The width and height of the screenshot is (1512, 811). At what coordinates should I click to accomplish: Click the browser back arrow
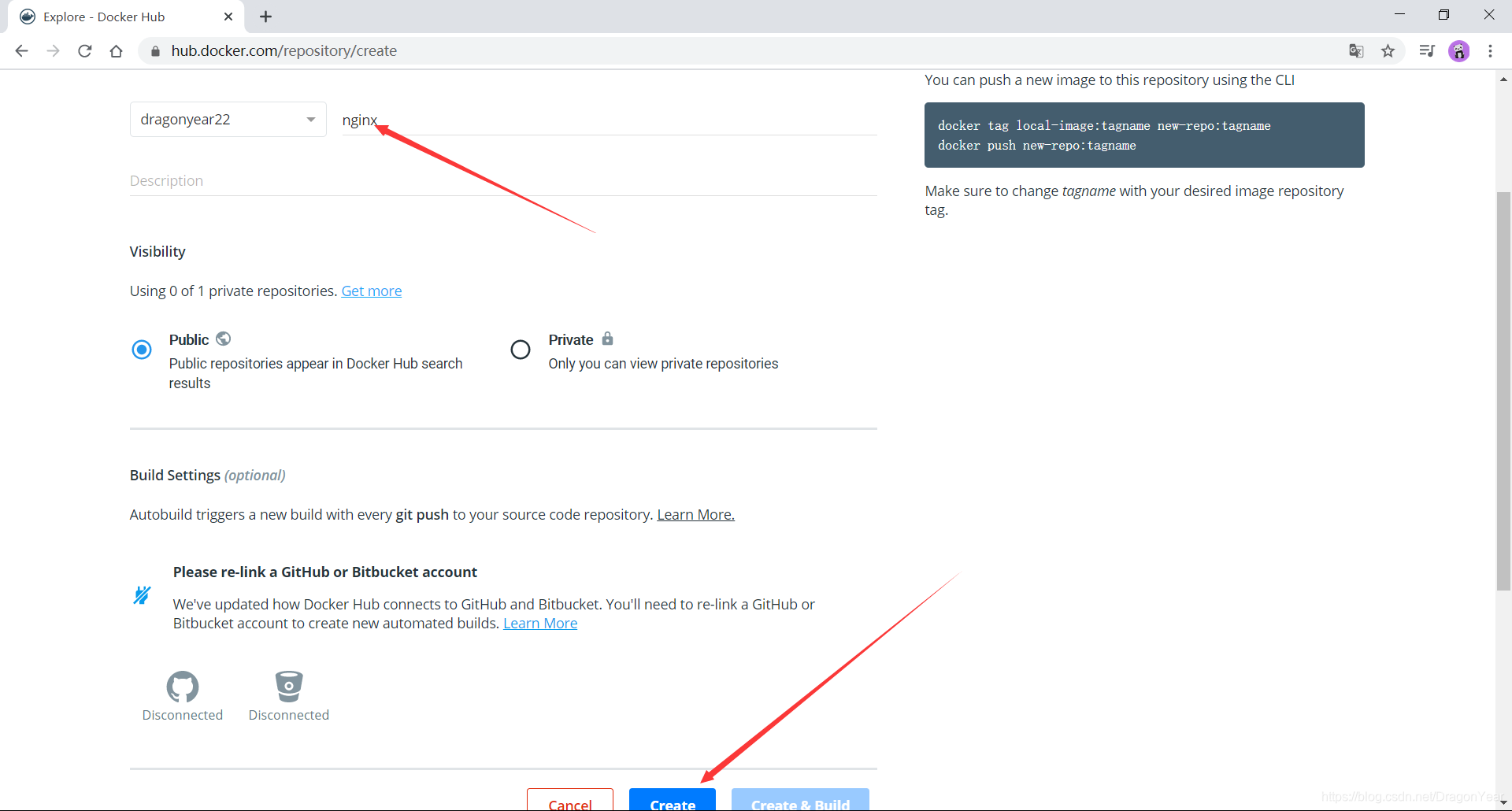pyautogui.click(x=21, y=51)
